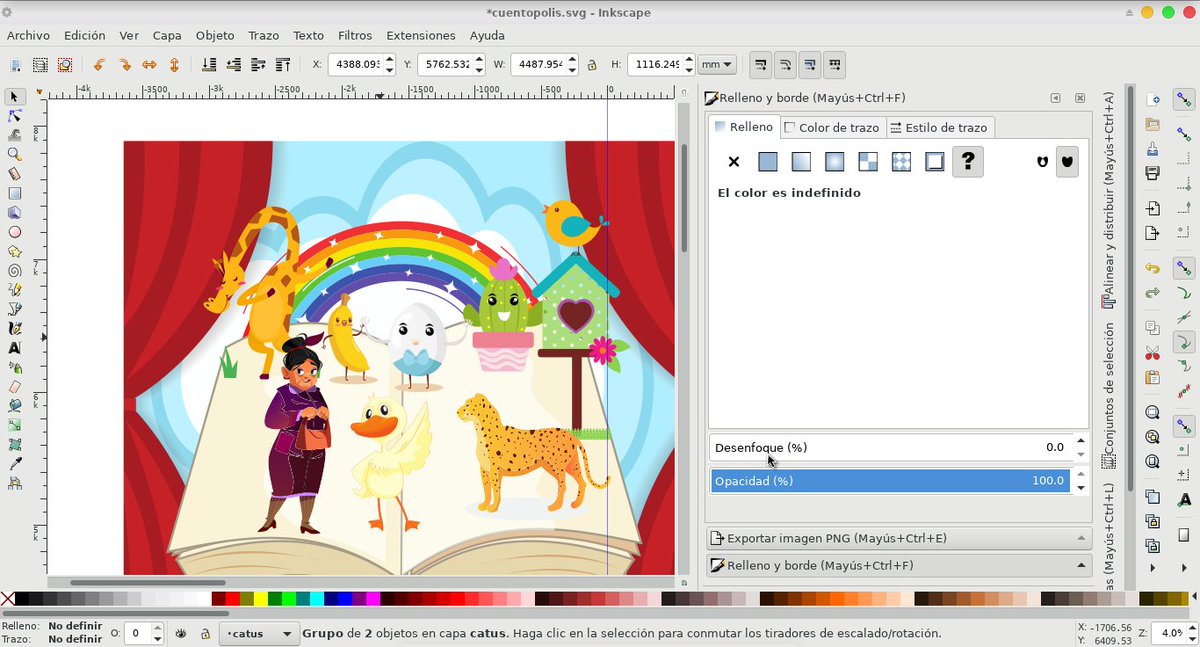
Task: Toggle layer visibility eye in status bar
Action: pos(181,633)
